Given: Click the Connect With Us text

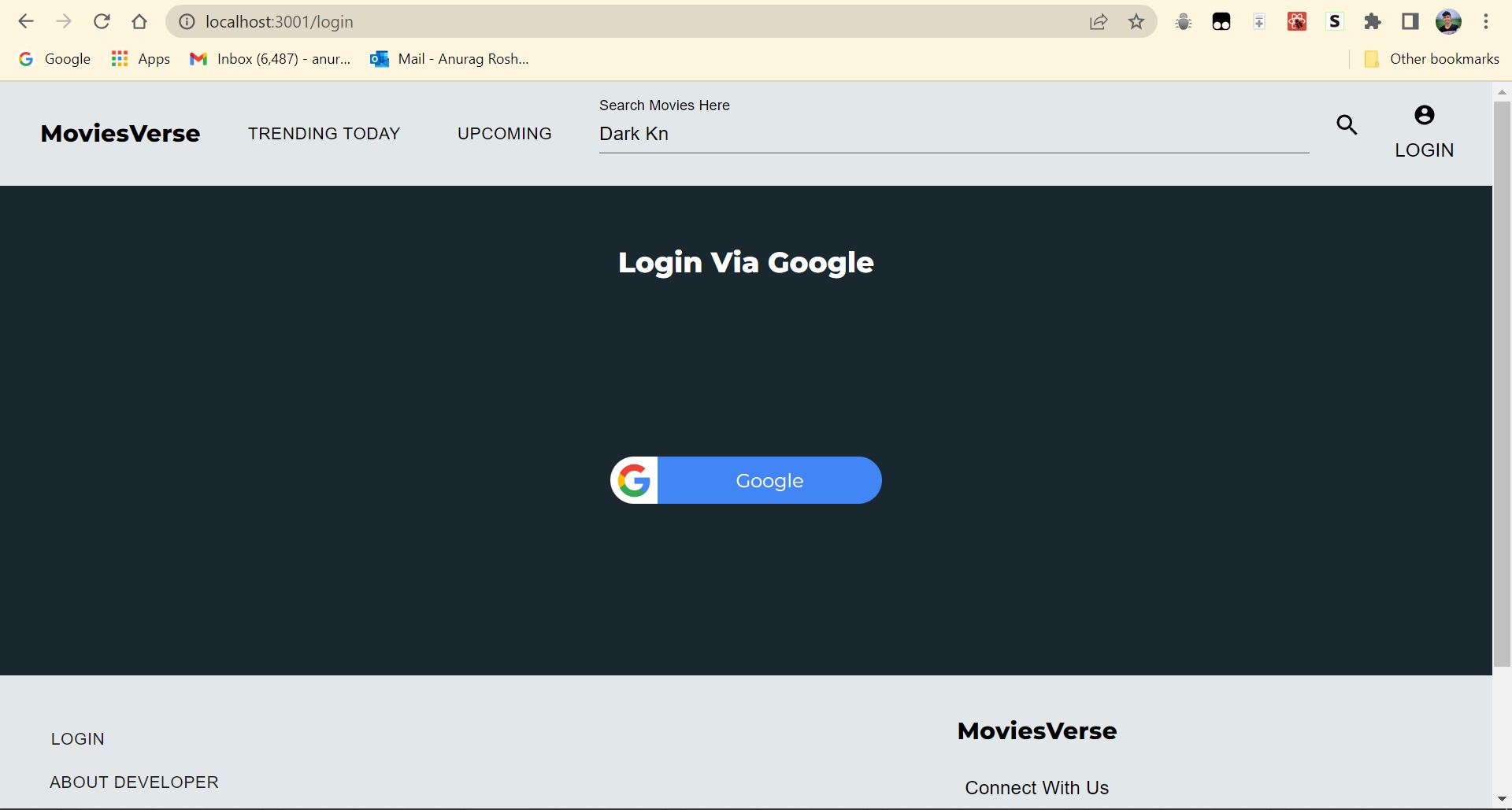Looking at the screenshot, I should tap(1037, 788).
